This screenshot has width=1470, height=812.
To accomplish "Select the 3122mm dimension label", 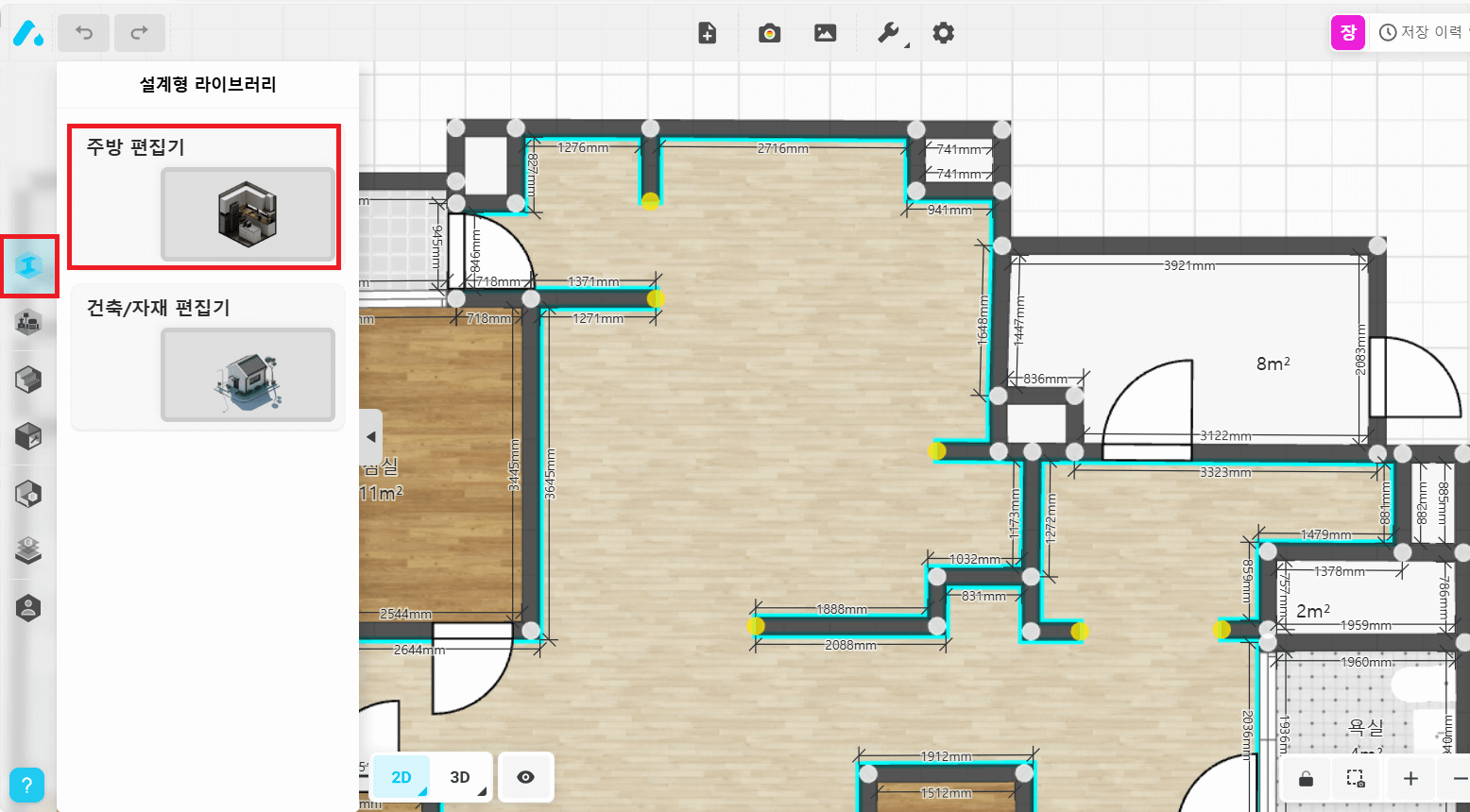I will coord(1225,435).
